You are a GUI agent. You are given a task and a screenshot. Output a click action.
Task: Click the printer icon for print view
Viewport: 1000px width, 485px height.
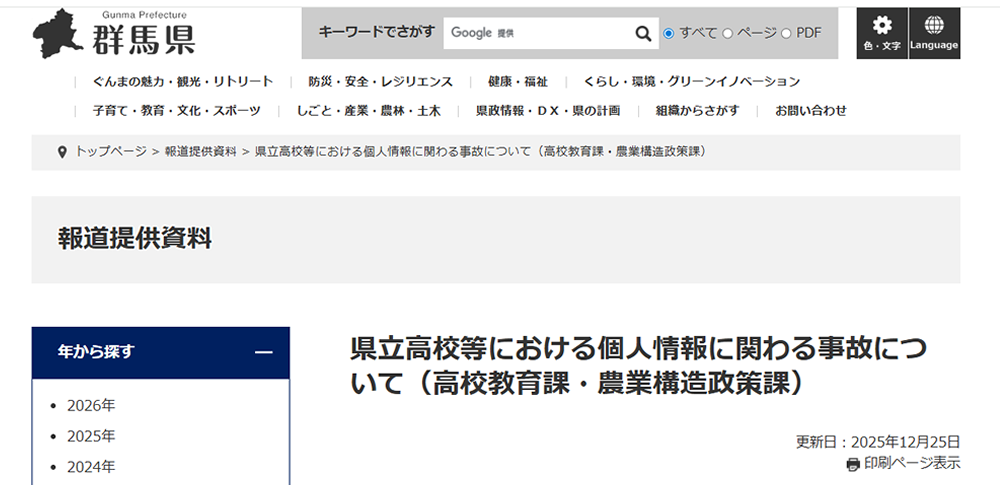click(x=853, y=464)
